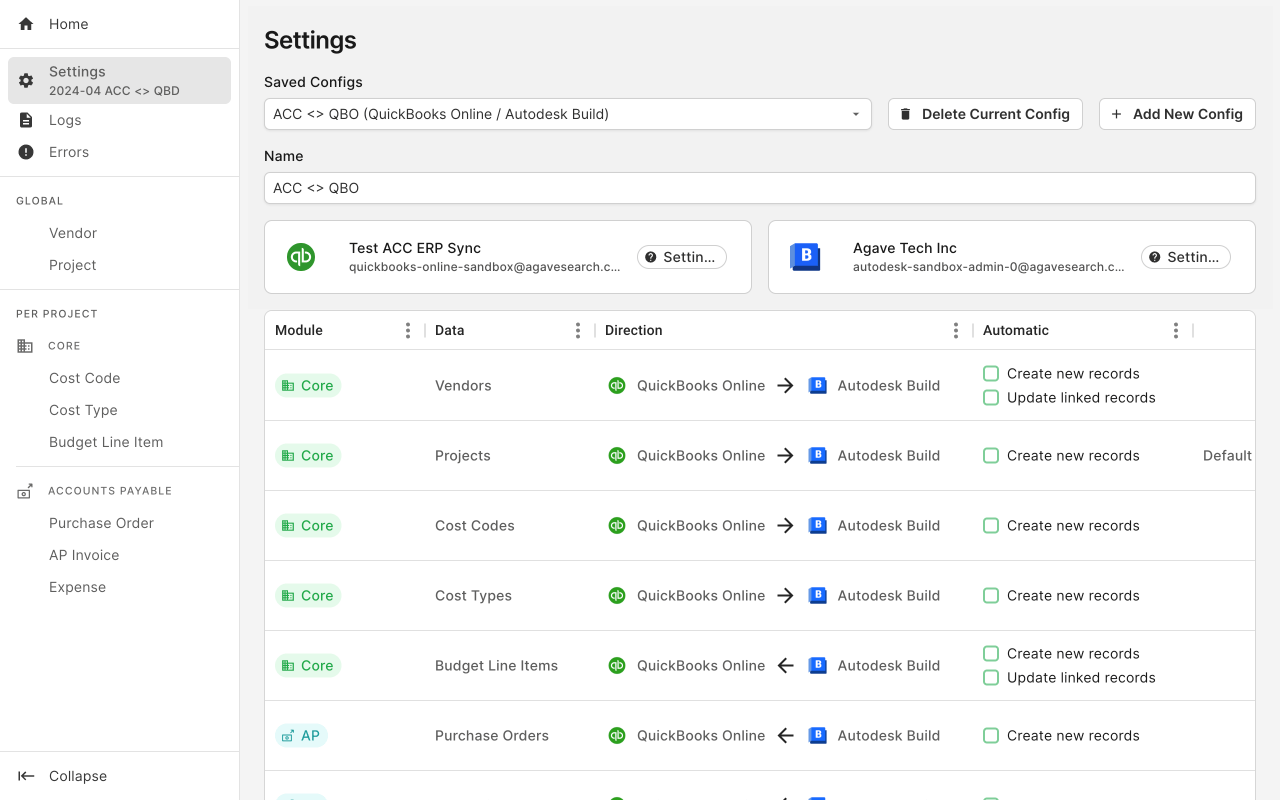Click the direction arrow in Purchase Orders row
1280x800 pixels.
point(786,735)
